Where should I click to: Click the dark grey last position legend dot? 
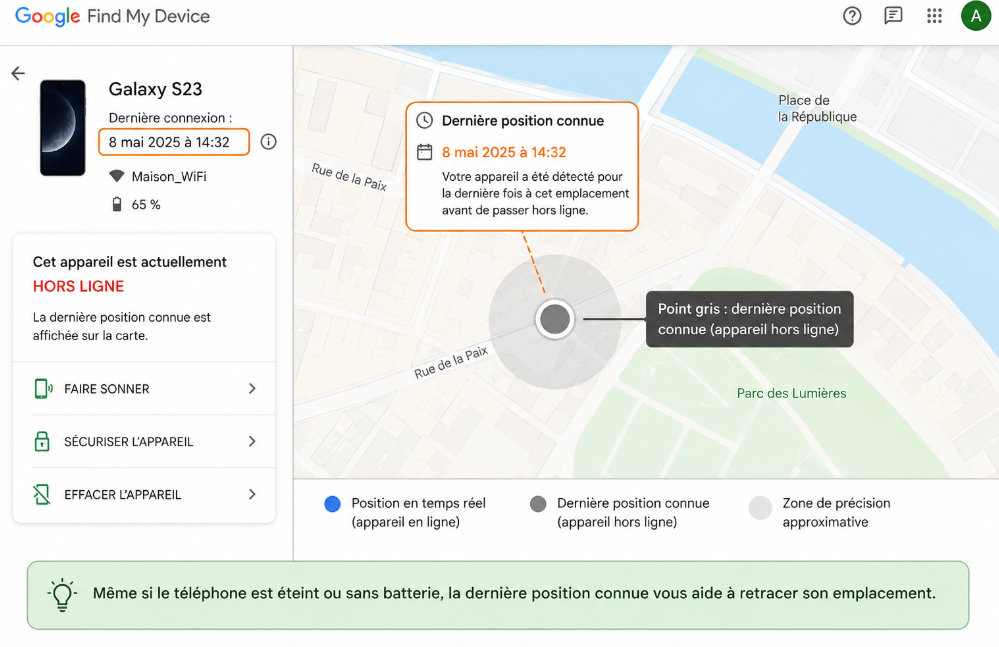[538, 504]
